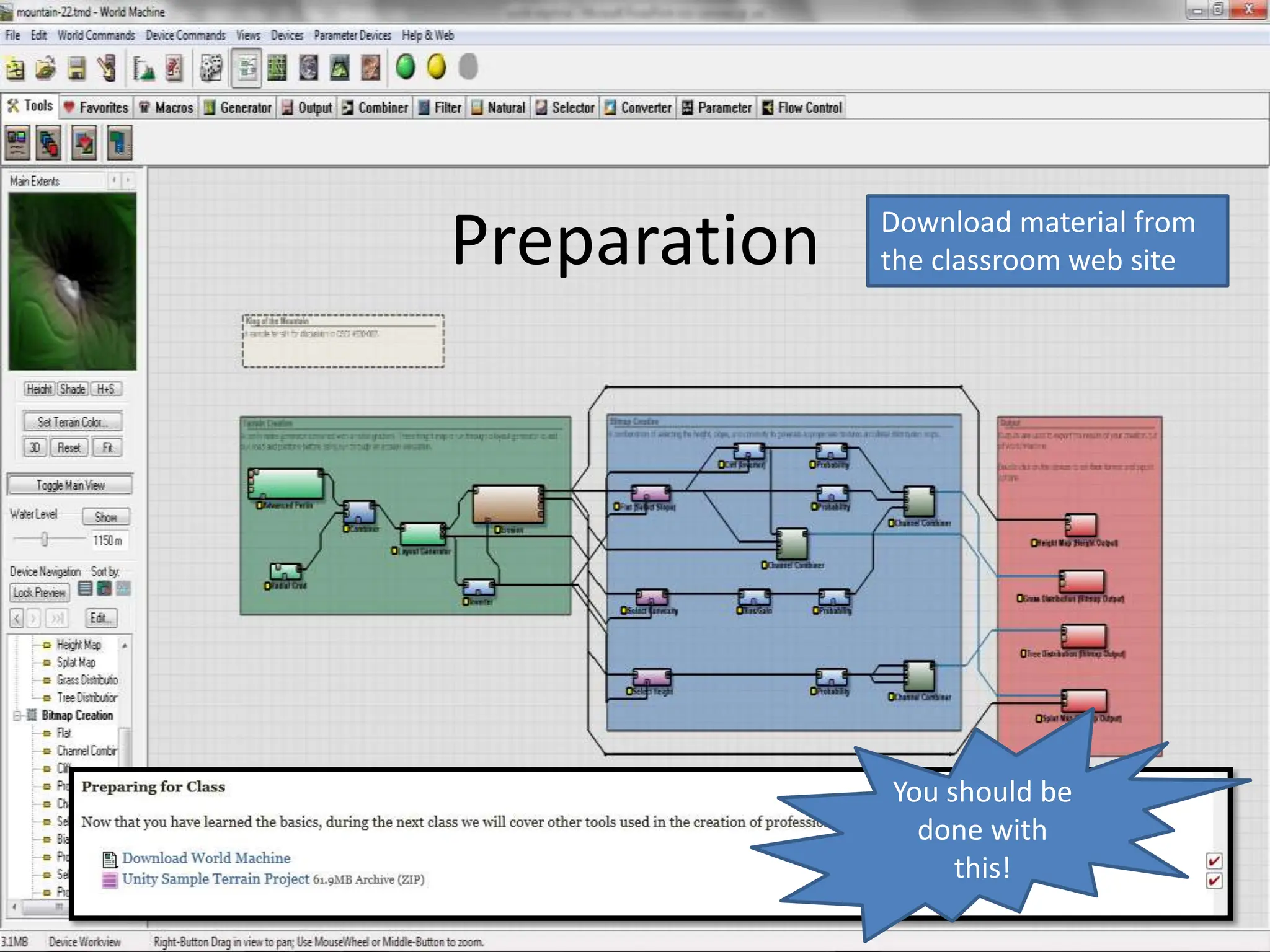Click the Open world folder icon
This screenshot has width=1270, height=952.
click(x=45, y=68)
